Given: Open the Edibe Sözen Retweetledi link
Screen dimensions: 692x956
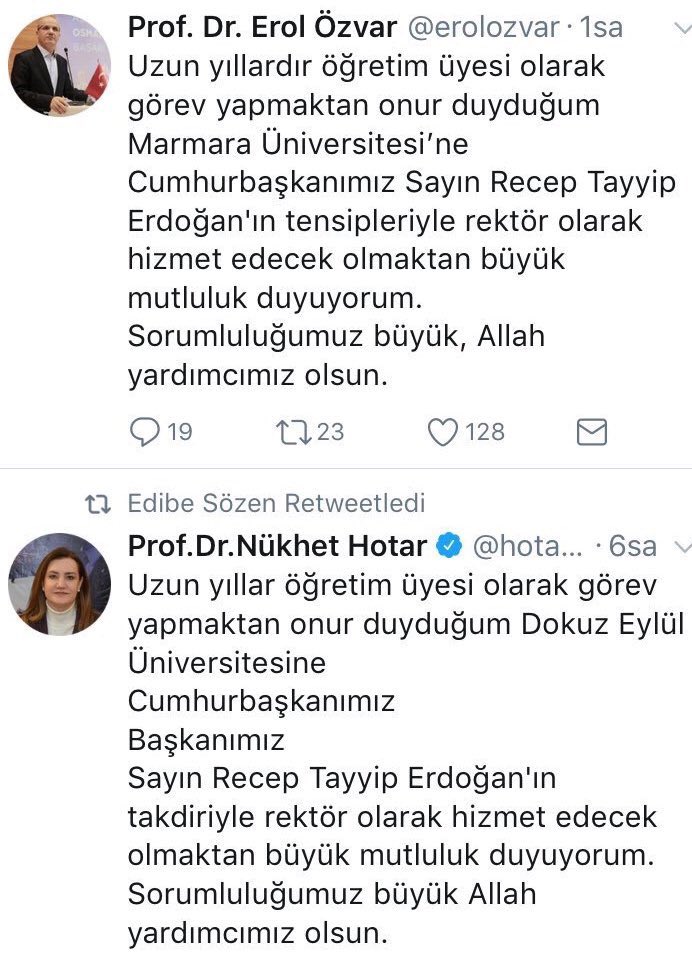Looking at the screenshot, I should 276,502.
